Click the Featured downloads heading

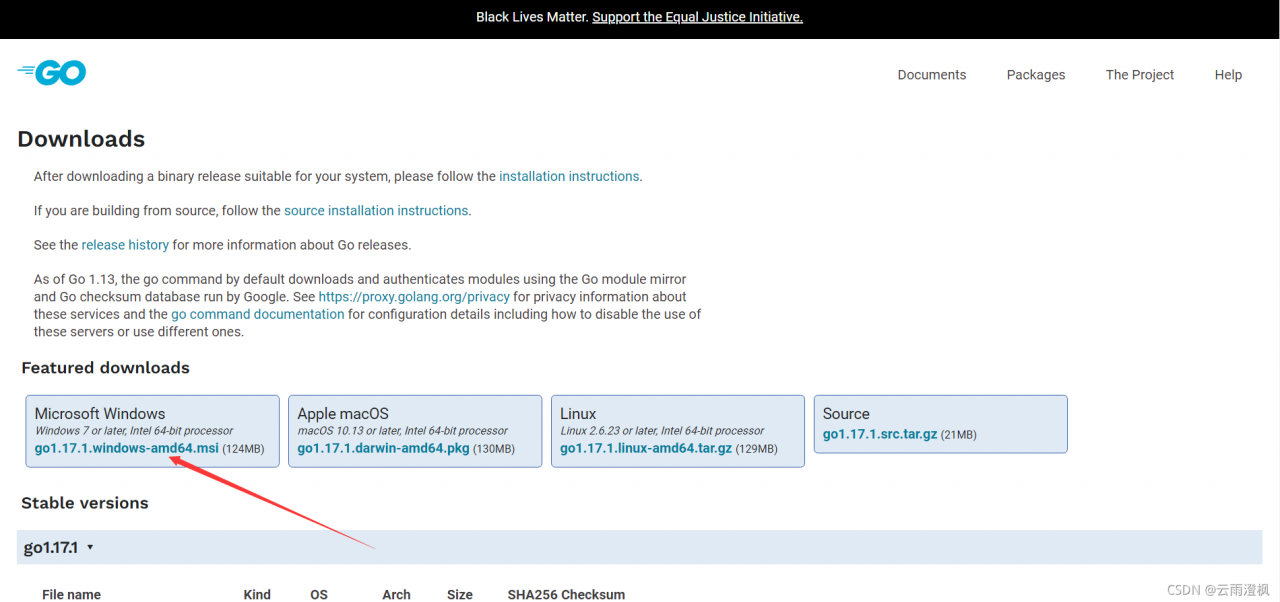pyautogui.click(x=105, y=368)
